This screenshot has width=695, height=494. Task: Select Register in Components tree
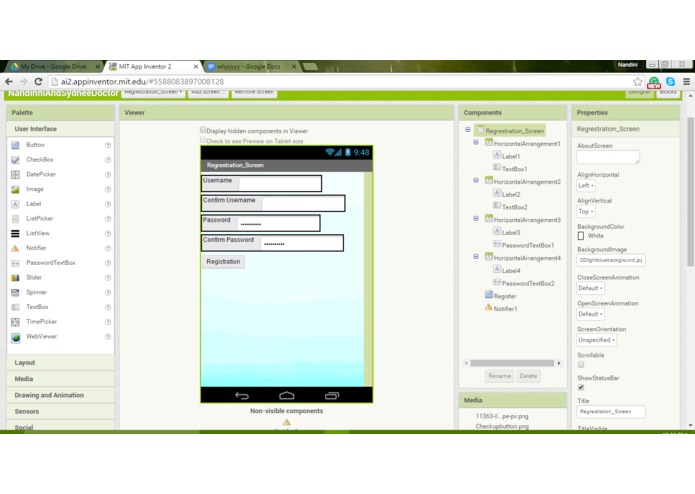(505, 296)
